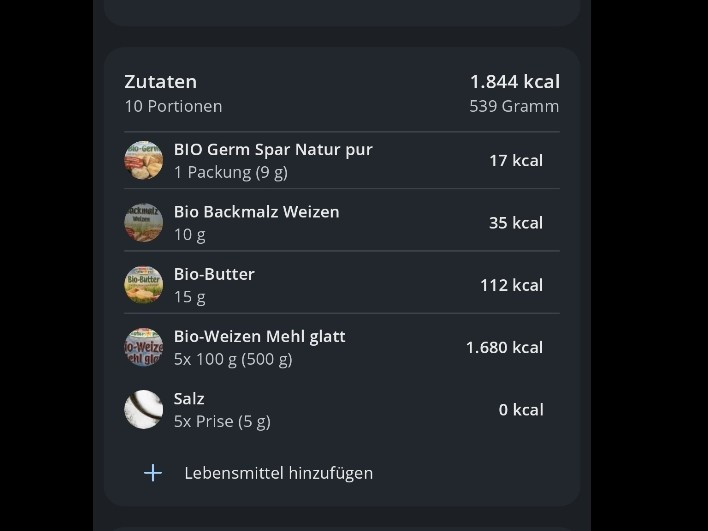Select the Bio-Weizen Mehl glatt thumbnail
Viewport: 708px width, 531px height.
click(143, 347)
